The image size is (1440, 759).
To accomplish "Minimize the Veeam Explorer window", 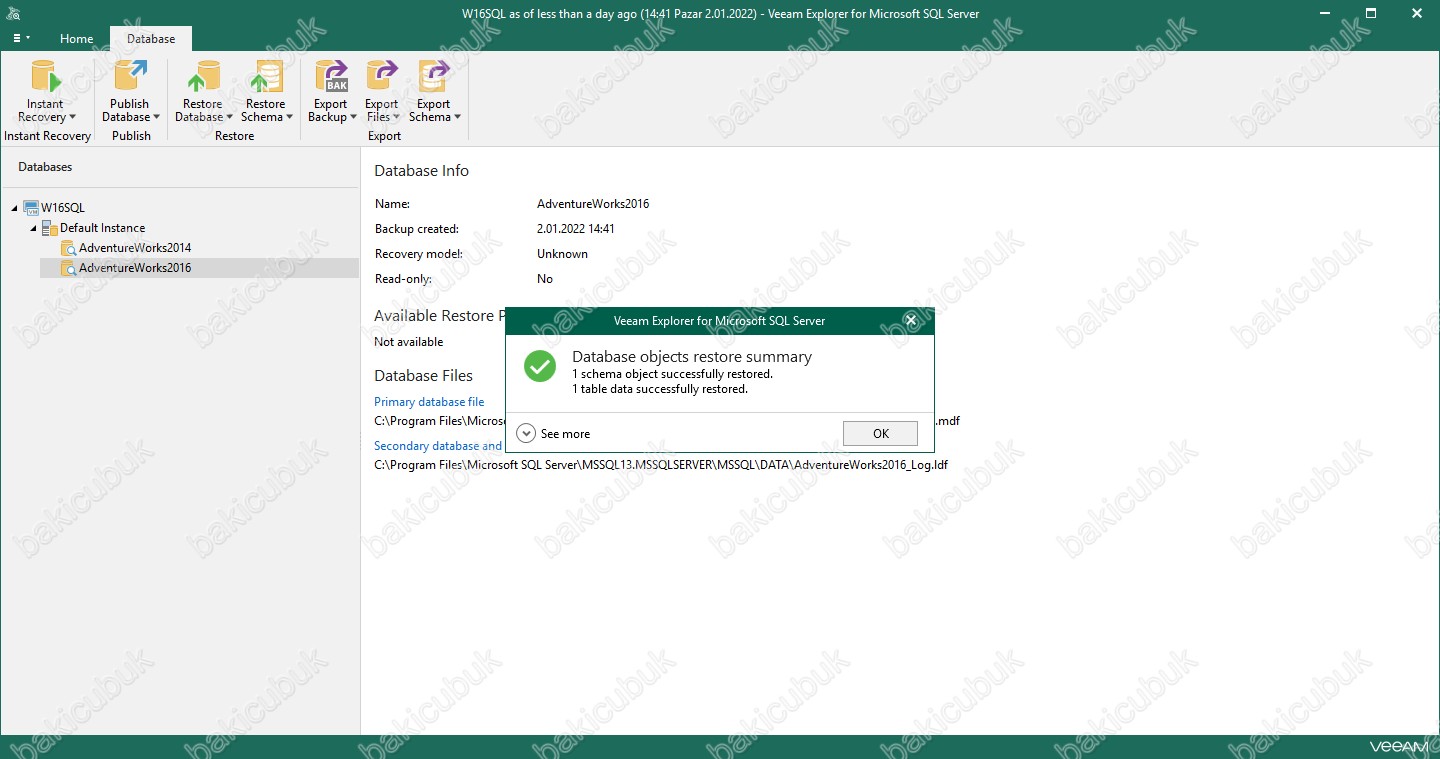I will coord(1326,13).
